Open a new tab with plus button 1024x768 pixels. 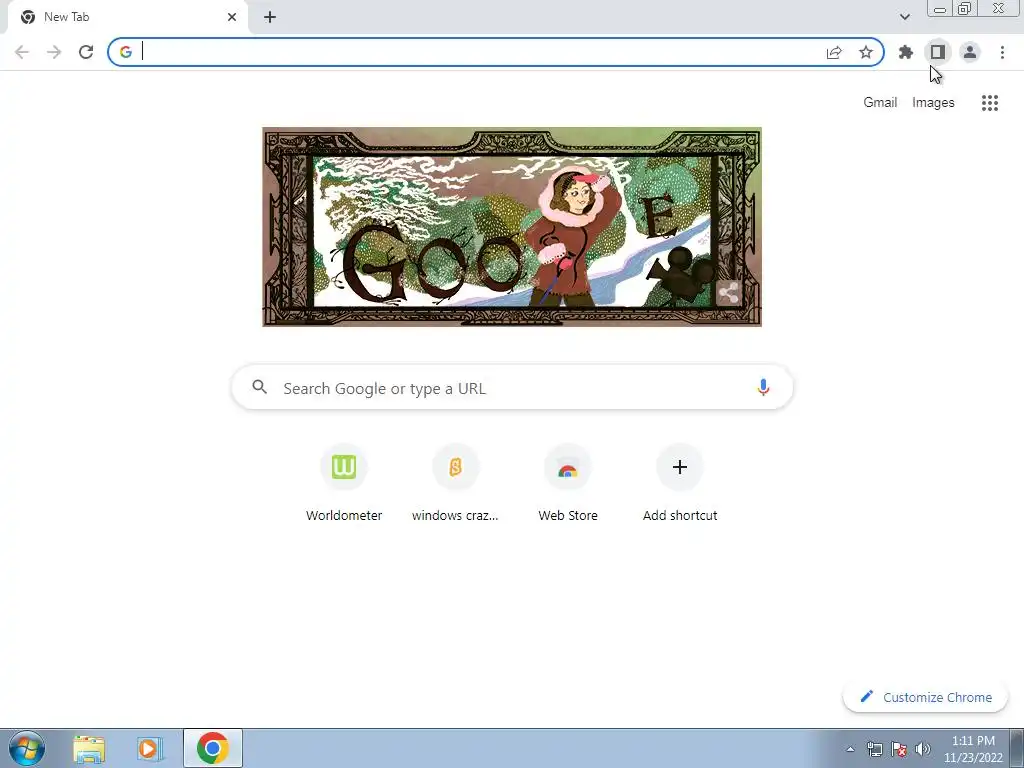270,17
